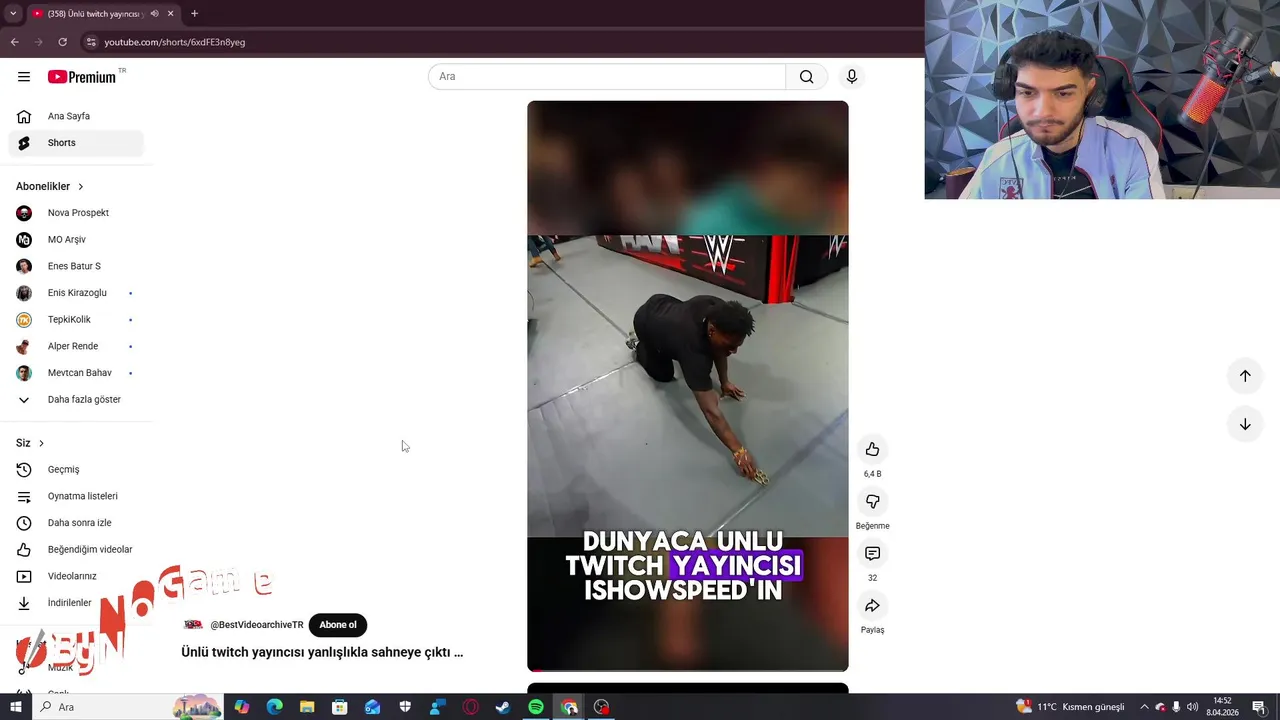Viewport: 1280px width, 720px height.
Task: Go back using the browser back arrow
Action: pos(14,42)
